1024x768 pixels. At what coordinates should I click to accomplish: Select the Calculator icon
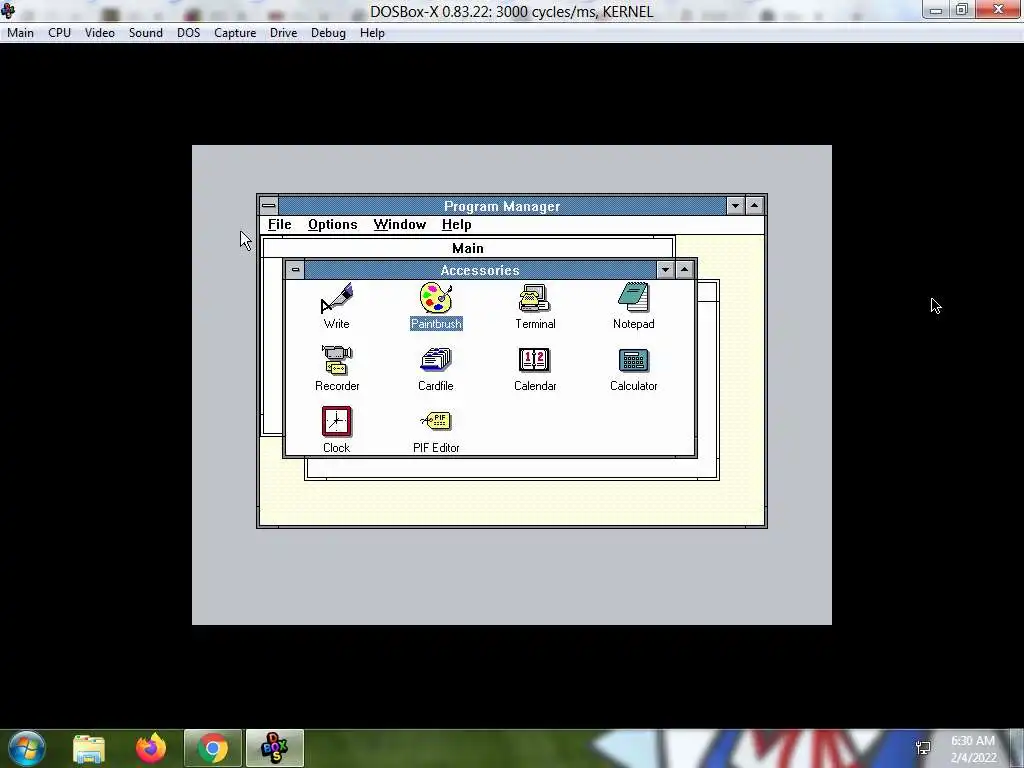633,360
